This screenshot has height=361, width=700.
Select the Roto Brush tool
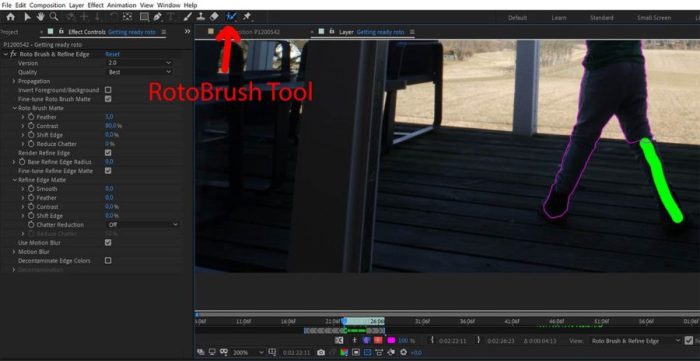pos(231,17)
